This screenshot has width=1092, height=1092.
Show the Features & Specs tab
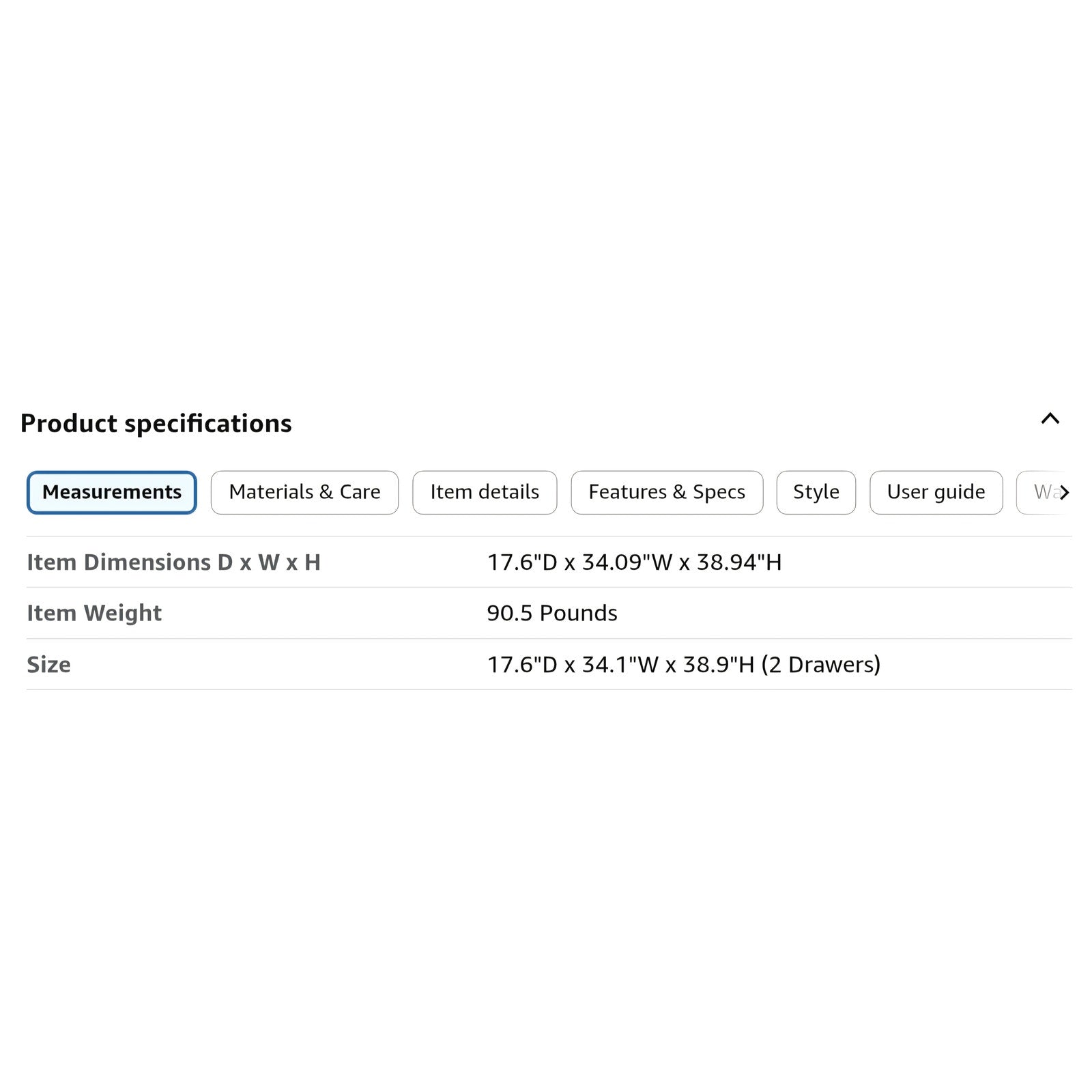click(667, 492)
